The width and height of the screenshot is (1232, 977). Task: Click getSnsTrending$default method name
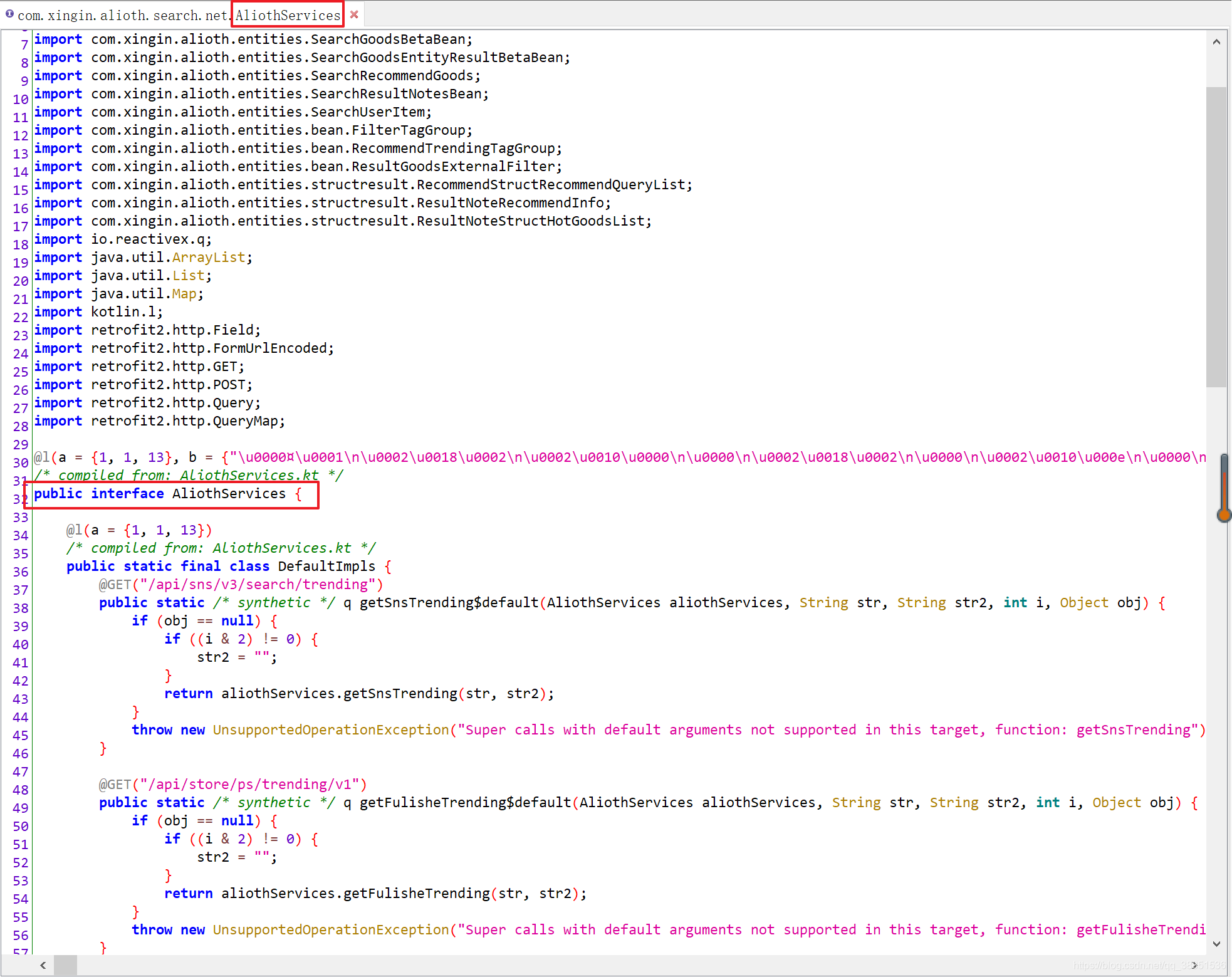click(x=449, y=603)
